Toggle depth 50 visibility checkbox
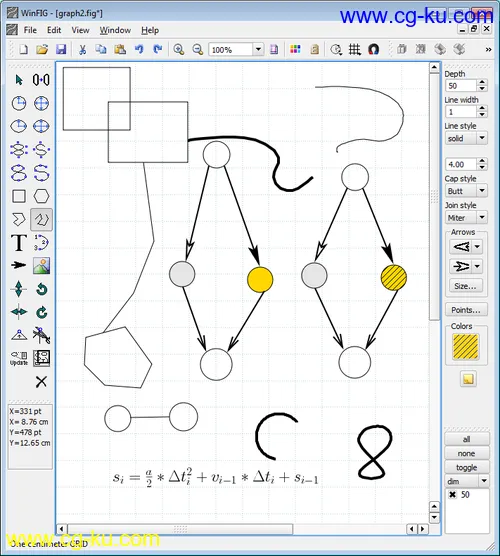Screen dimensions: 500x556 (x=452, y=495)
